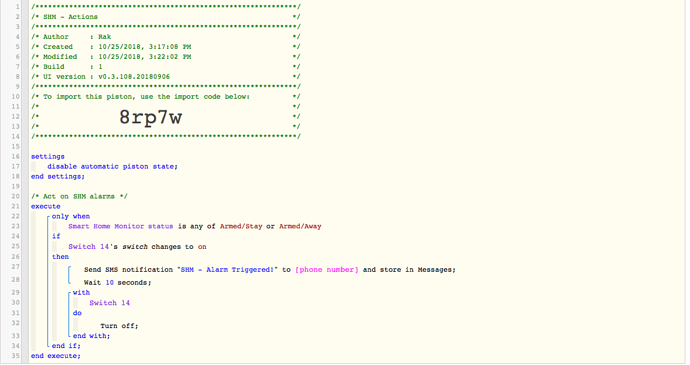The height and width of the screenshot is (365, 690).
Task: Click the author name Rak
Action: click(x=104, y=37)
